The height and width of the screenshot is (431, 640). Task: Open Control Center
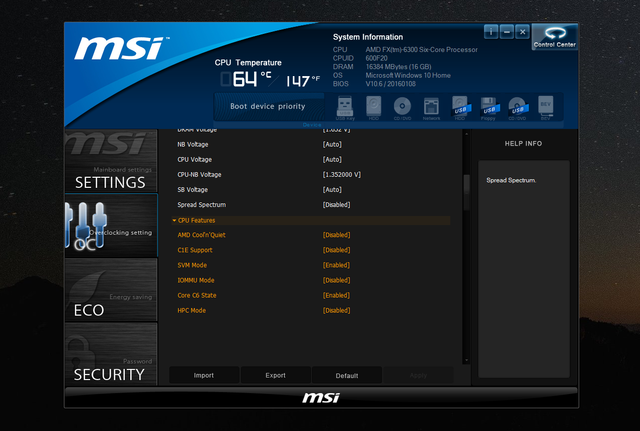point(555,37)
